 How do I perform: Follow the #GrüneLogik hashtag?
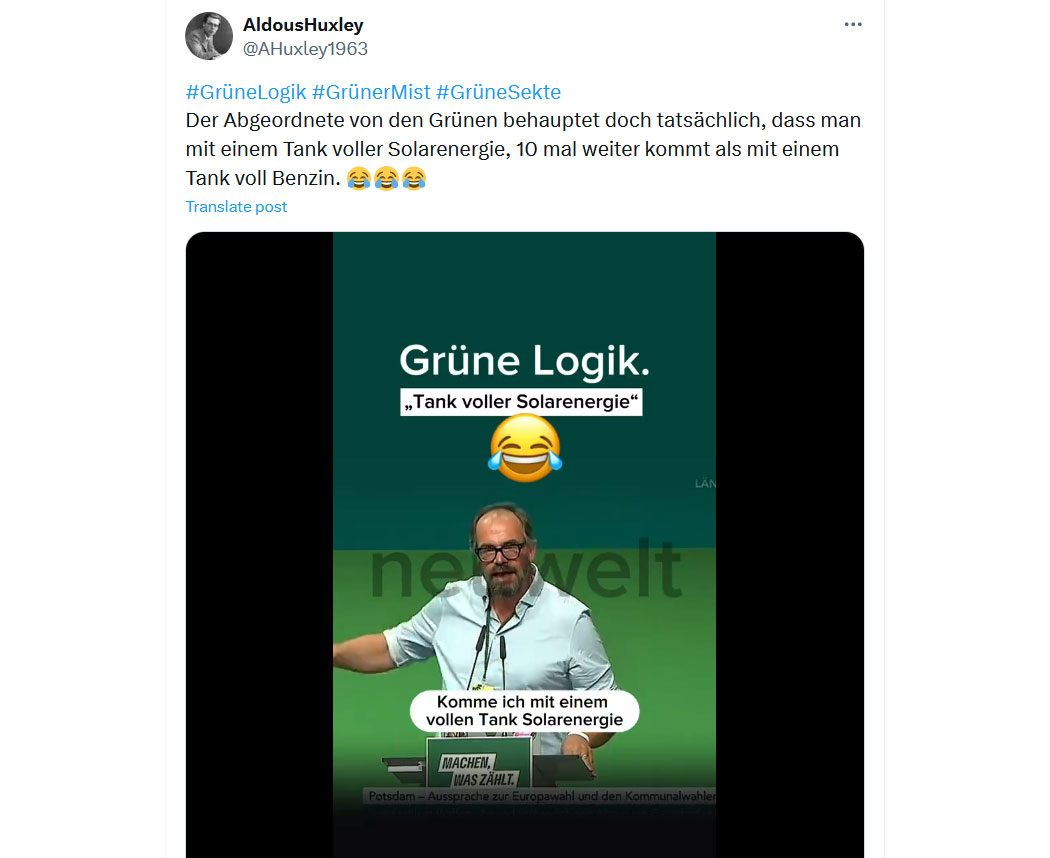246,92
